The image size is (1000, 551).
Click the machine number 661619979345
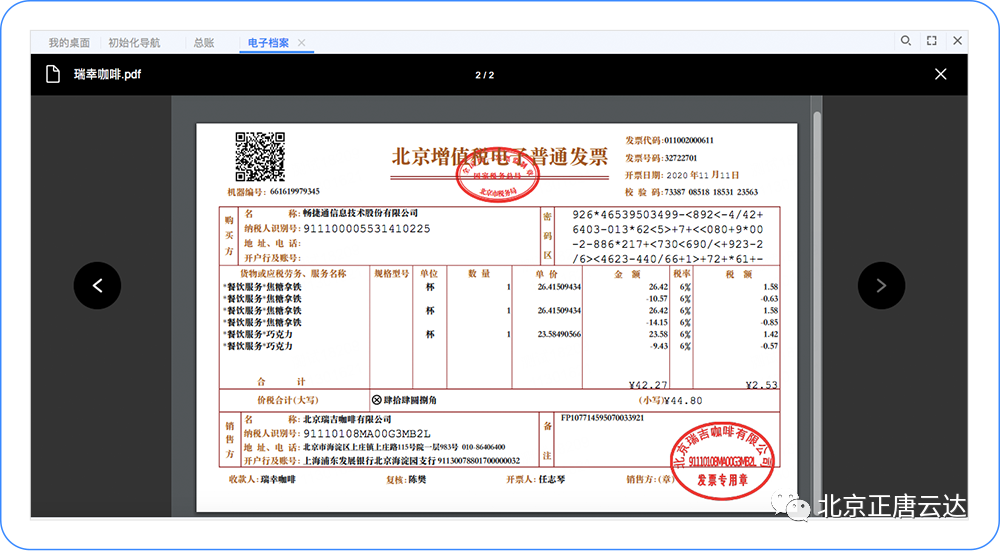pos(295,191)
